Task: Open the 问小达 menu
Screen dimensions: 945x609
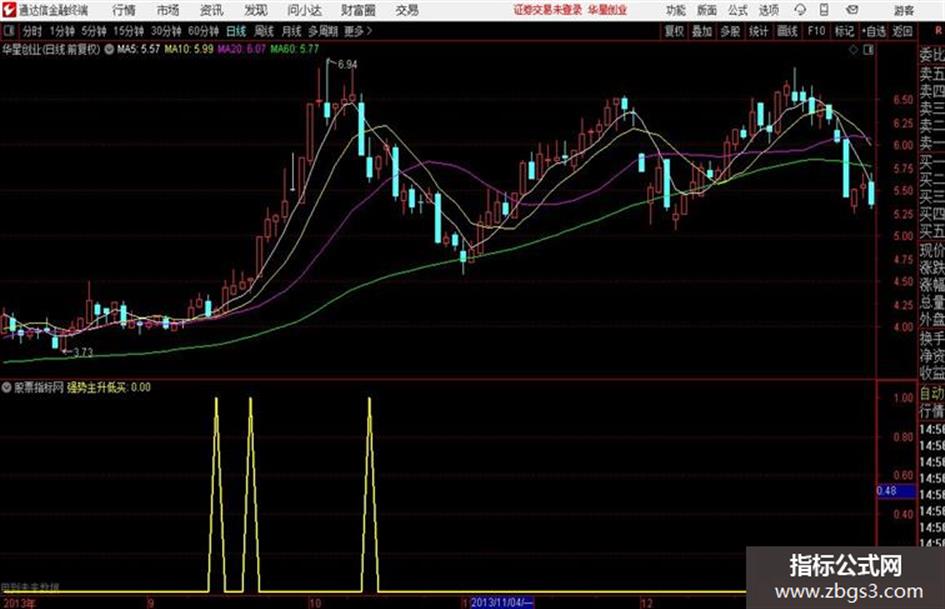Action: pyautogui.click(x=304, y=10)
